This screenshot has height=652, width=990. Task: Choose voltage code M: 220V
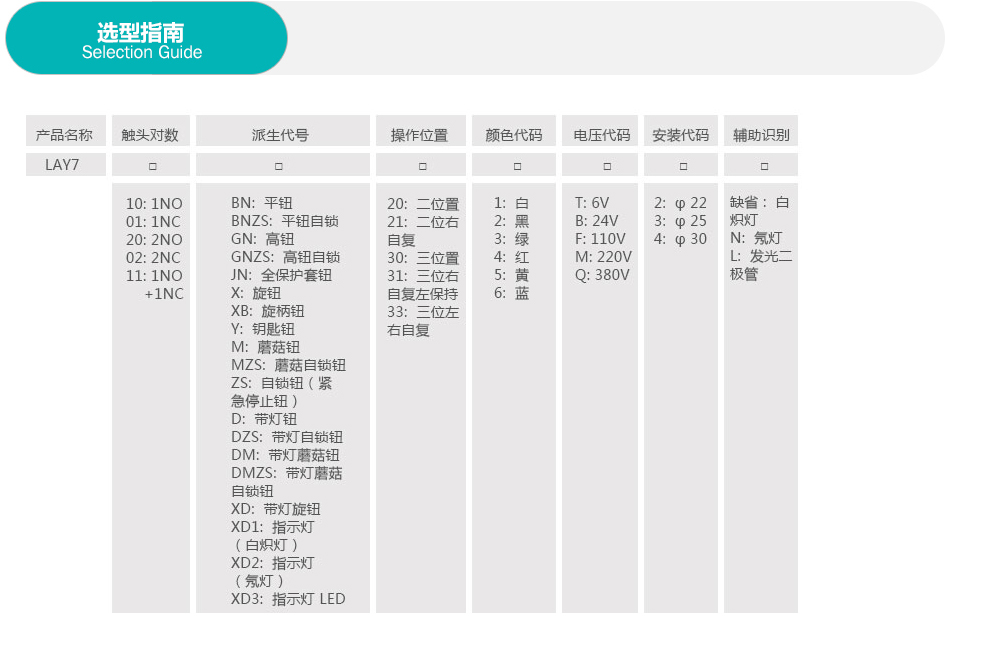click(x=603, y=257)
